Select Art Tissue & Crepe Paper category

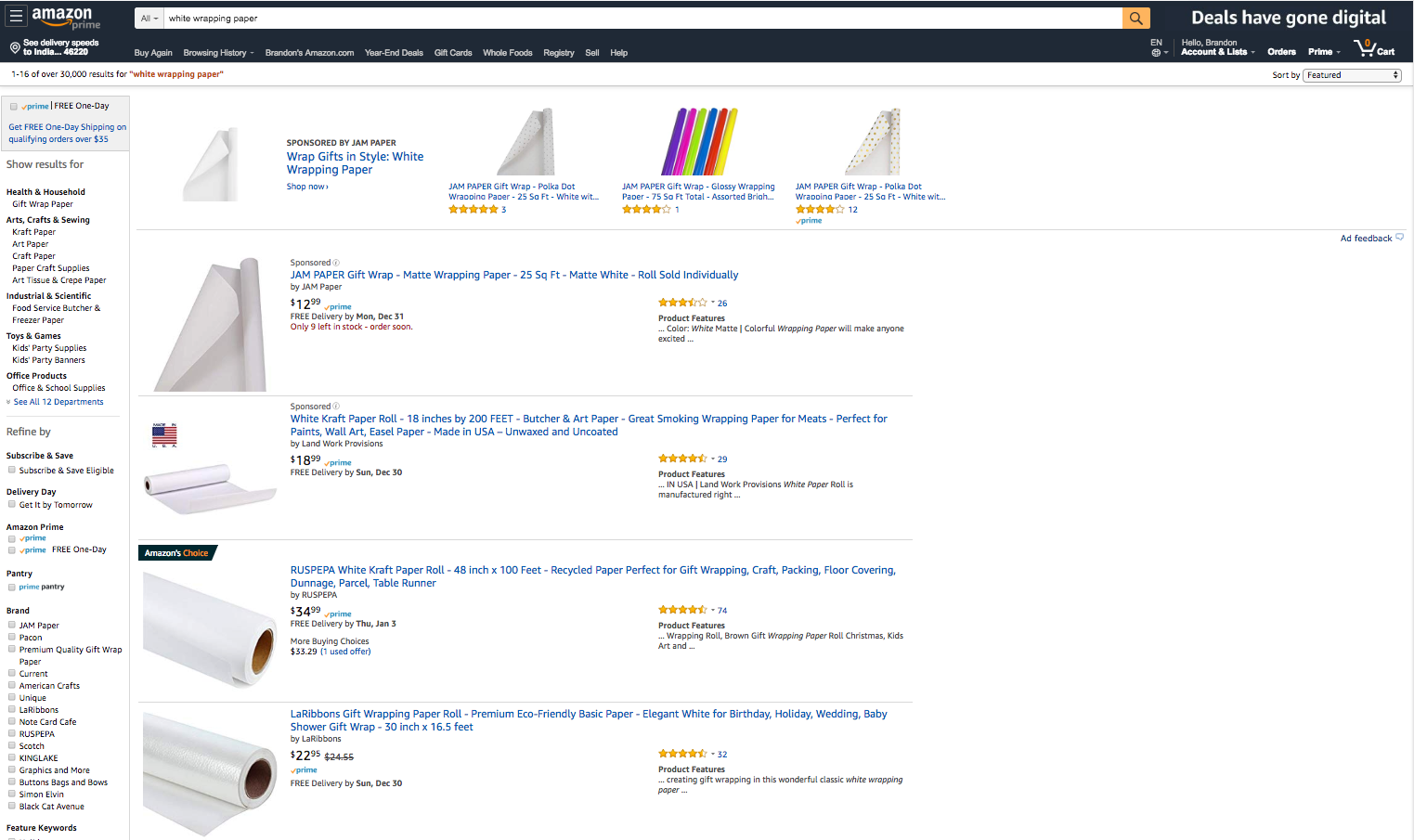click(59, 280)
